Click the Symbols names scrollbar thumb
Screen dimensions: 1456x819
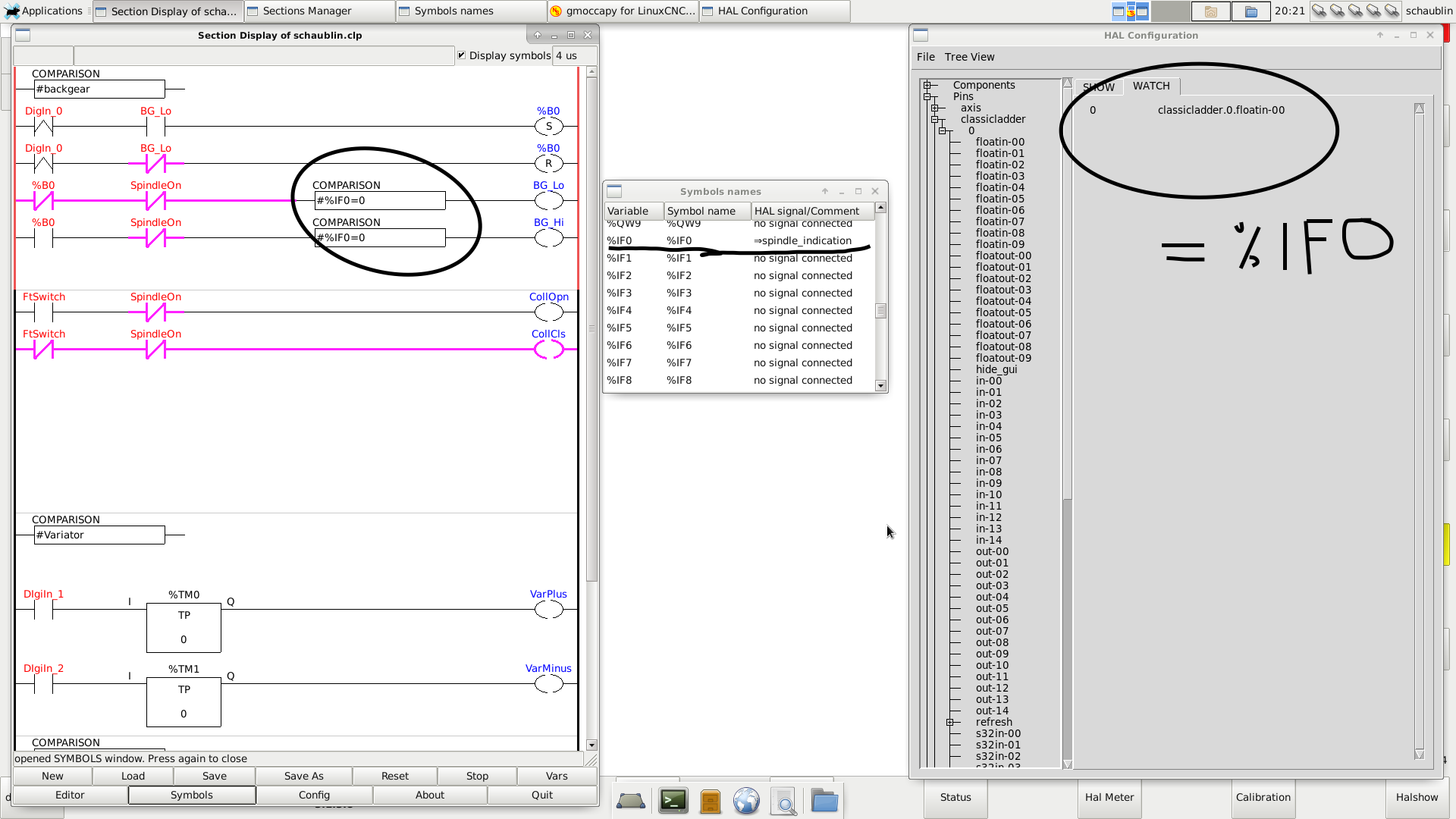pyautogui.click(x=880, y=311)
